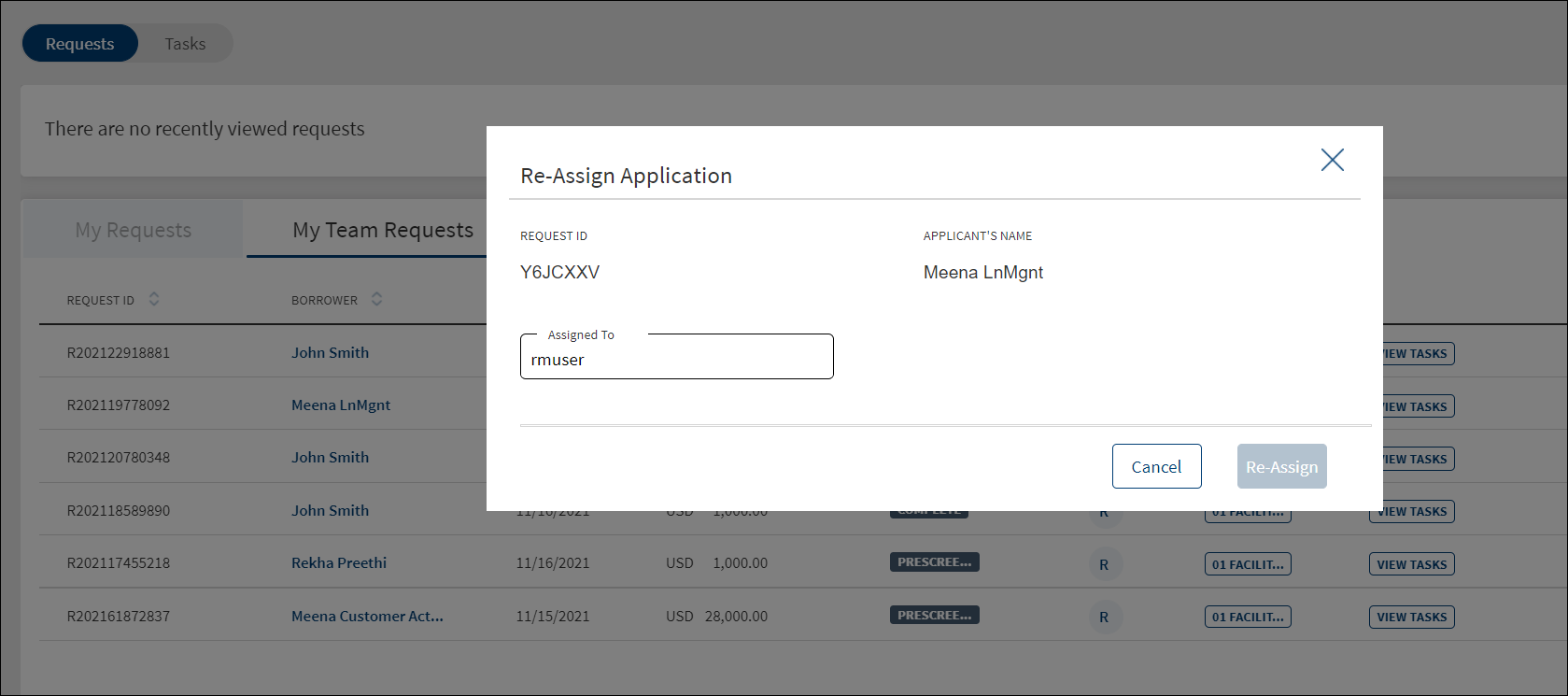Select request ID R202122918881
This screenshot has height=696, width=1568.
point(119,353)
